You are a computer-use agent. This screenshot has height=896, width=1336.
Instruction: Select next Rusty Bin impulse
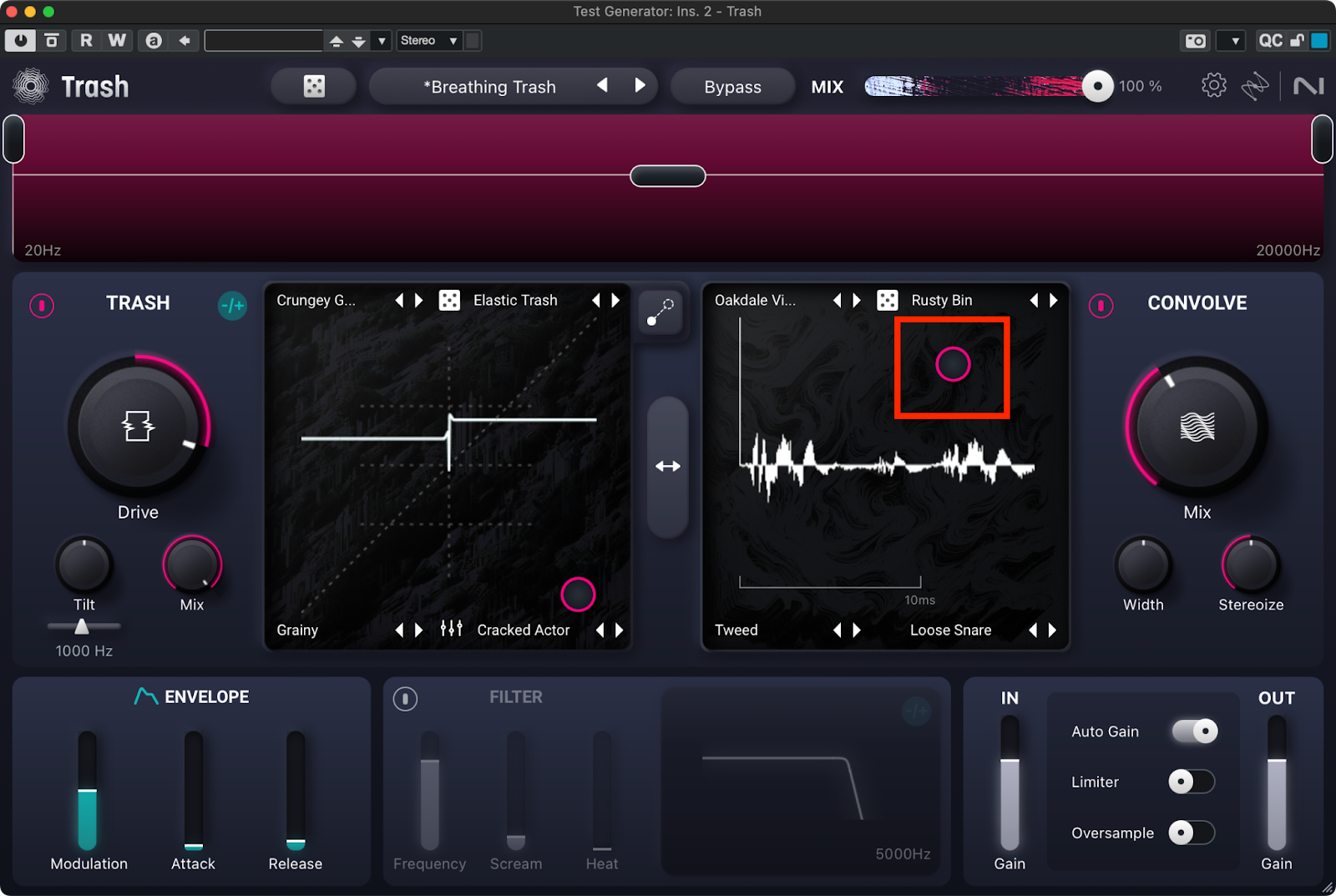(1053, 300)
